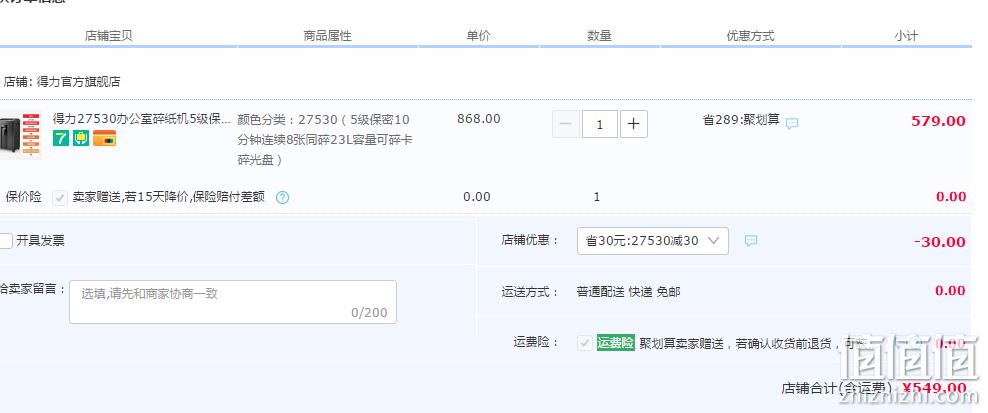Image resolution: width=988 pixels, height=413 pixels.
Task: Click the green shield service badge
Action: 81,138
